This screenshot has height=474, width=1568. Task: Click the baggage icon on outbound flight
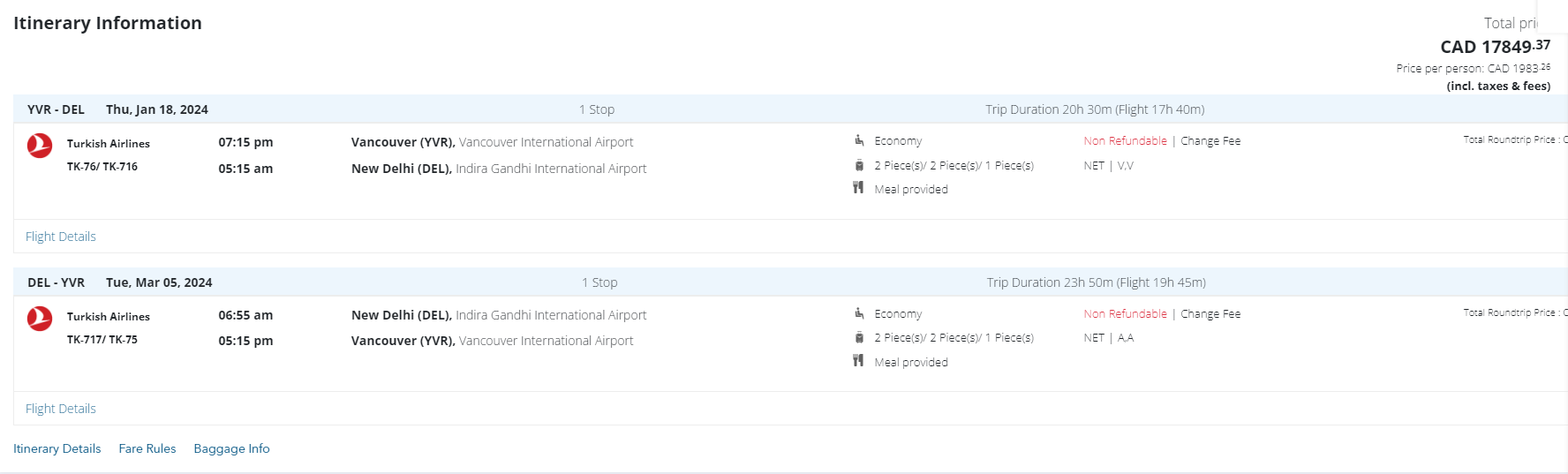pos(859,165)
